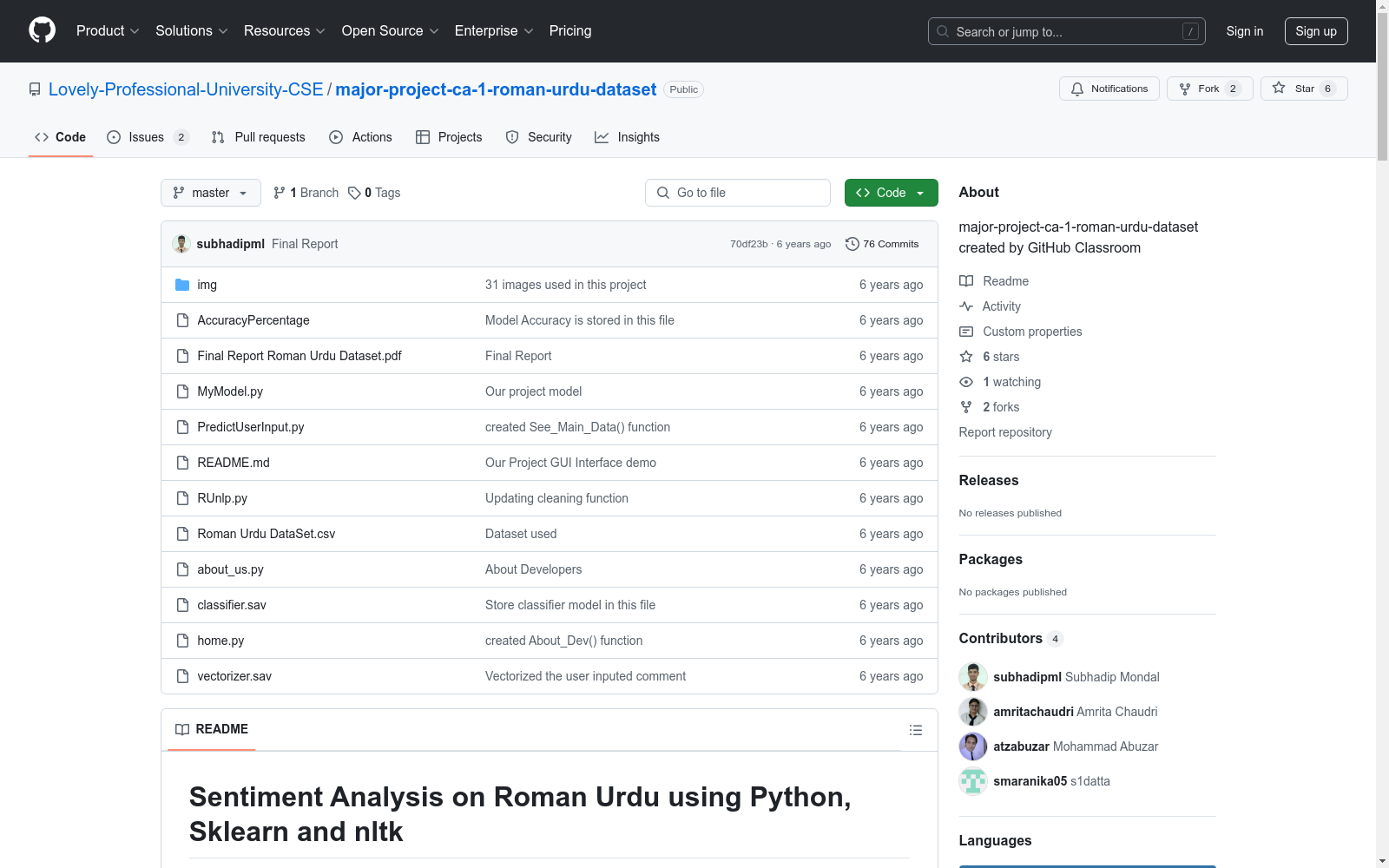The image size is (1389, 868).
Task: Click the Custom properties note icon
Action: 966,332
